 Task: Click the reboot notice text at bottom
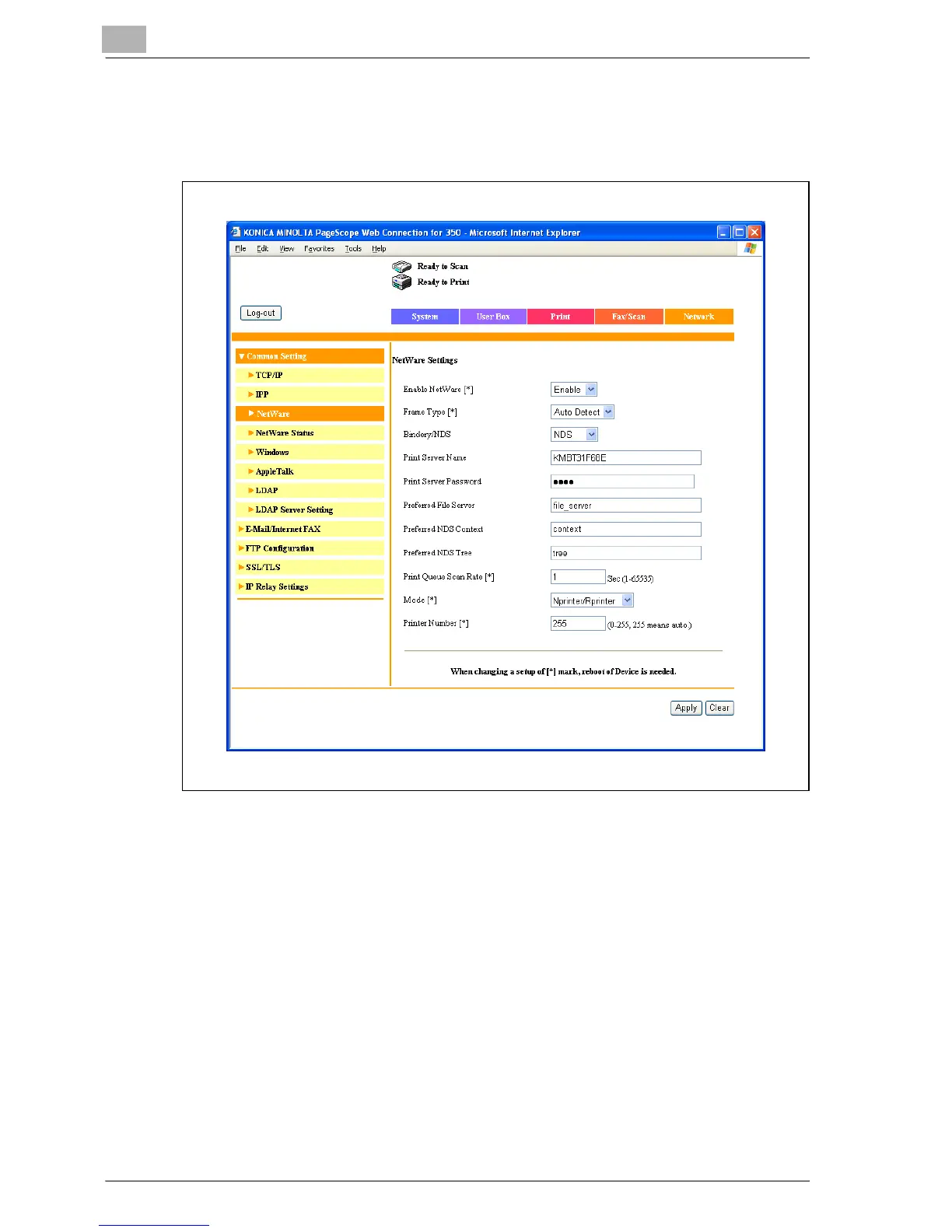pos(563,671)
